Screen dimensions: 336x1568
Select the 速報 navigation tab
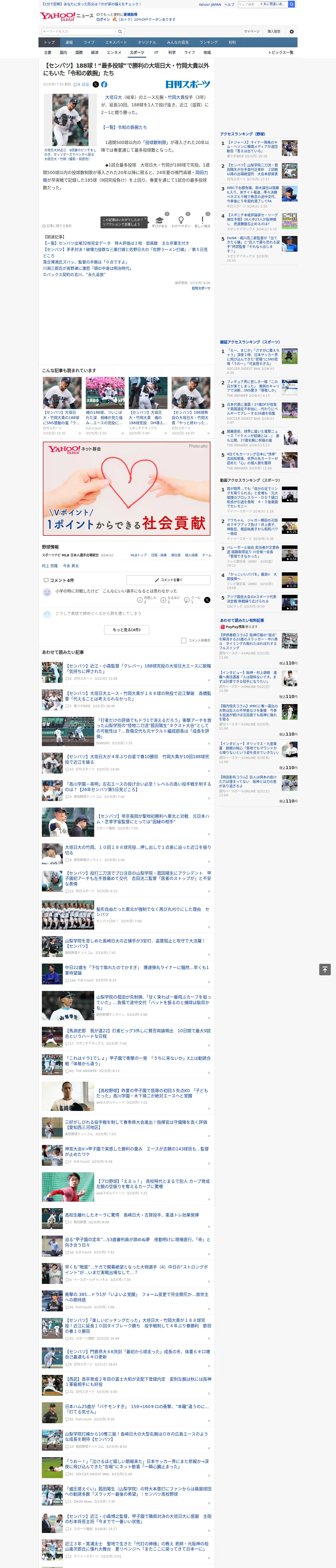point(69,43)
